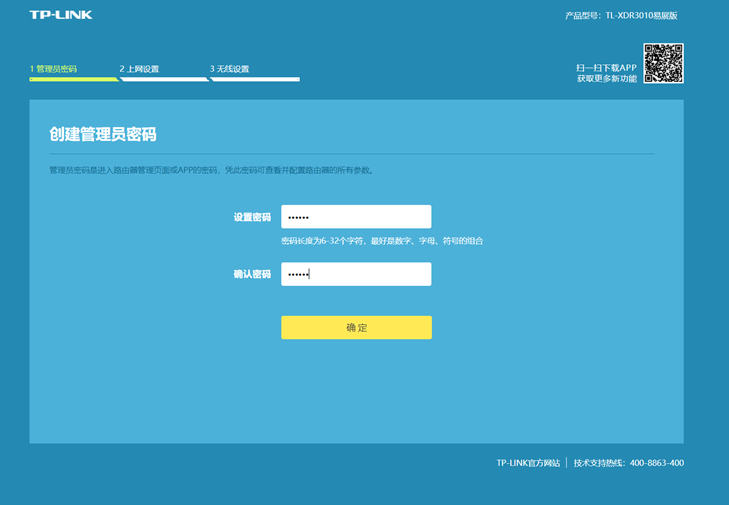Click the password length hint 密码长度为6-32个字符
729x505 pixels.
pyautogui.click(x=382, y=241)
